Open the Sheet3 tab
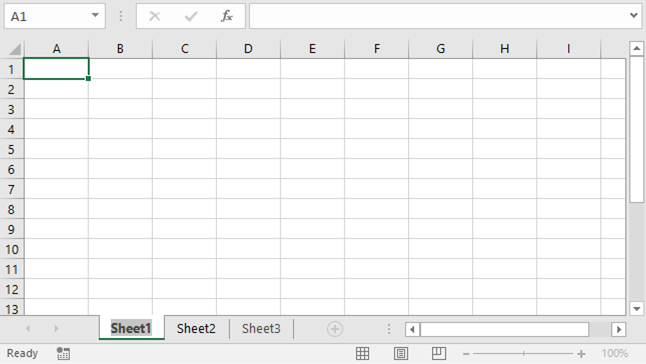 (x=261, y=329)
